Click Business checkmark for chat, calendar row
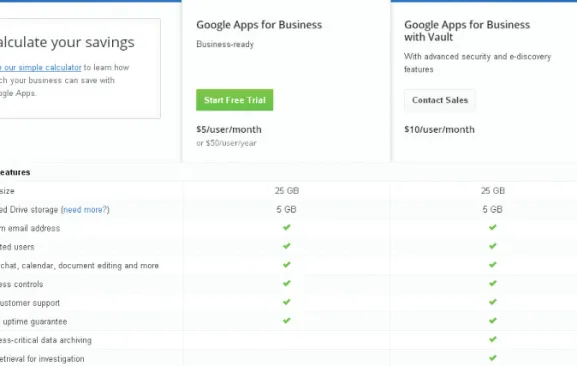This screenshot has width=577, height=366. [x=287, y=264]
